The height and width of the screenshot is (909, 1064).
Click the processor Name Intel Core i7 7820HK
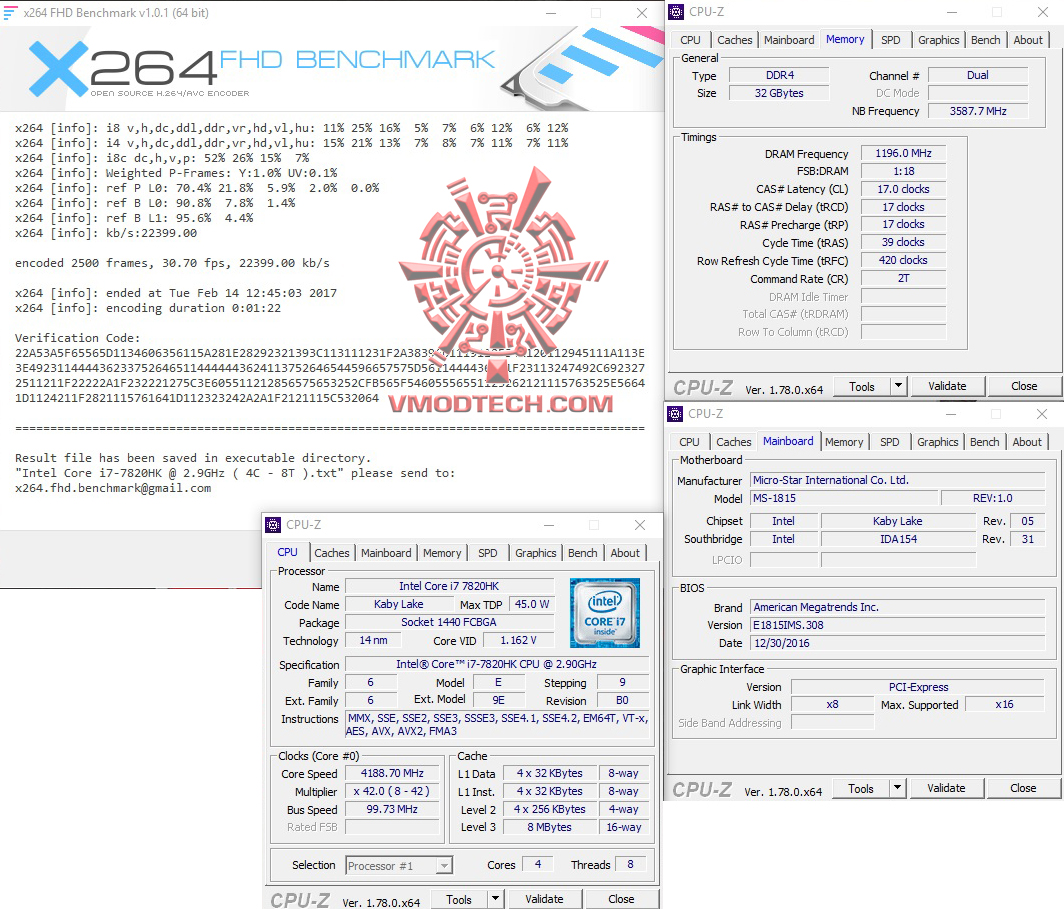tap(449, 586)
